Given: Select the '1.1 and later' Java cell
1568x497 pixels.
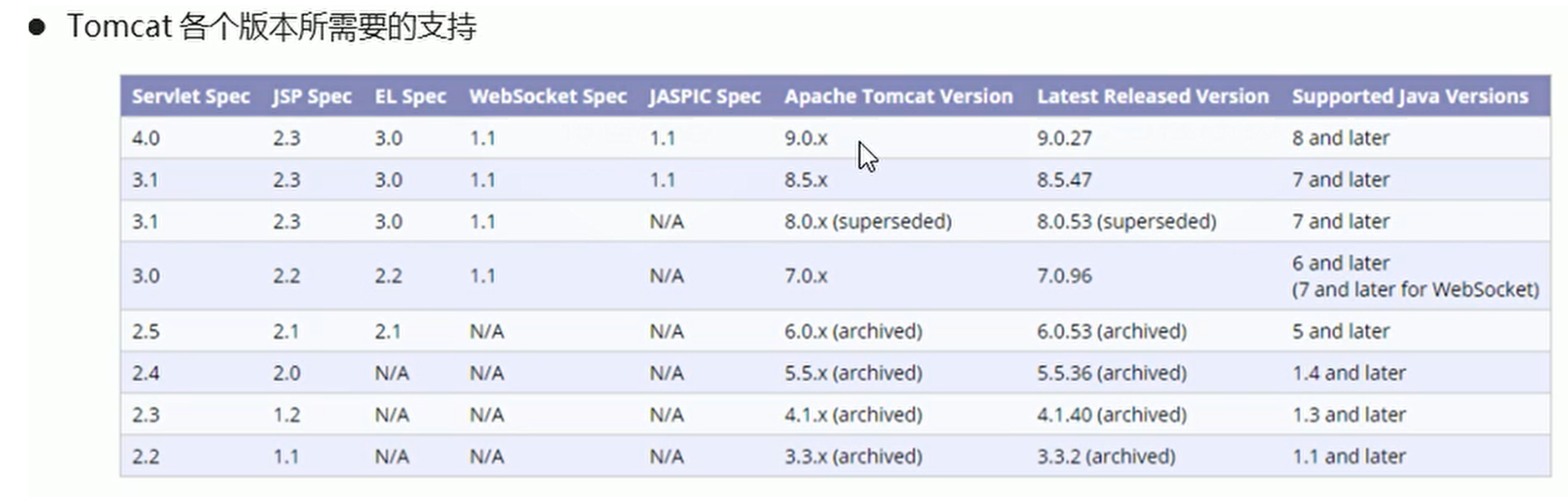Looking at the screenshot, I should coord(1348,456).
